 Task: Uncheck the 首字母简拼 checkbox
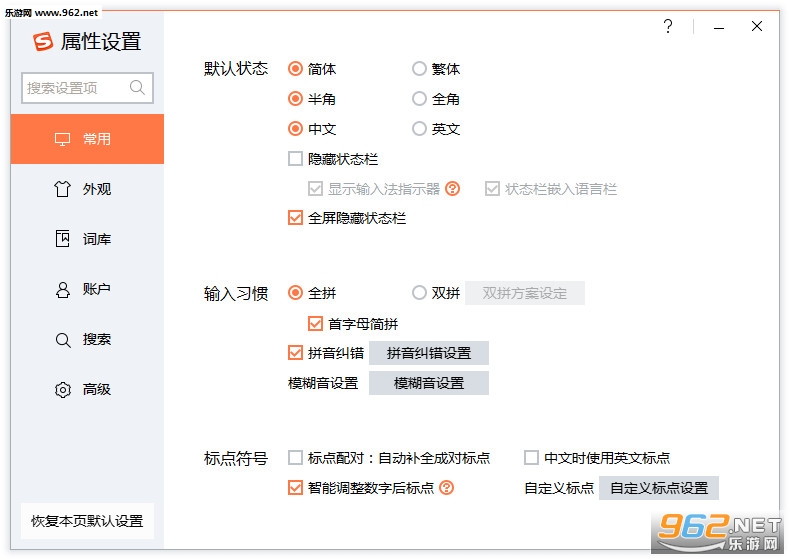[x=315, y=323]
